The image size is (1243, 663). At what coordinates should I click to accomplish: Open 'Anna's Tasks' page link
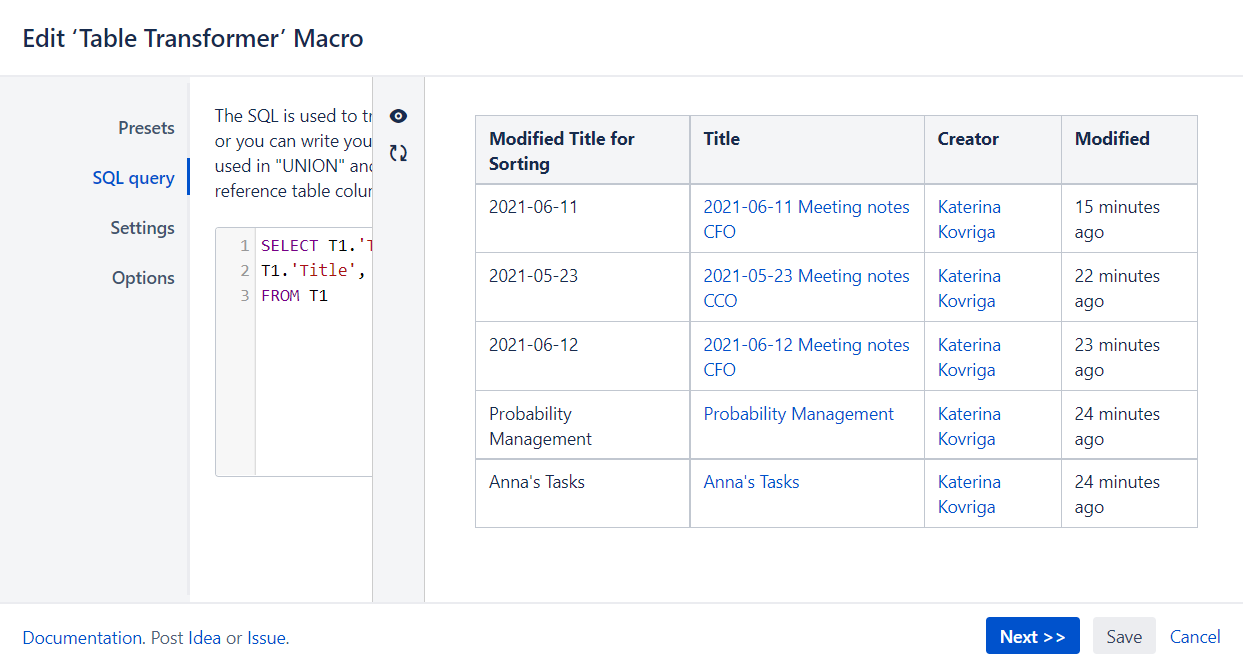[x=751, y=481]
